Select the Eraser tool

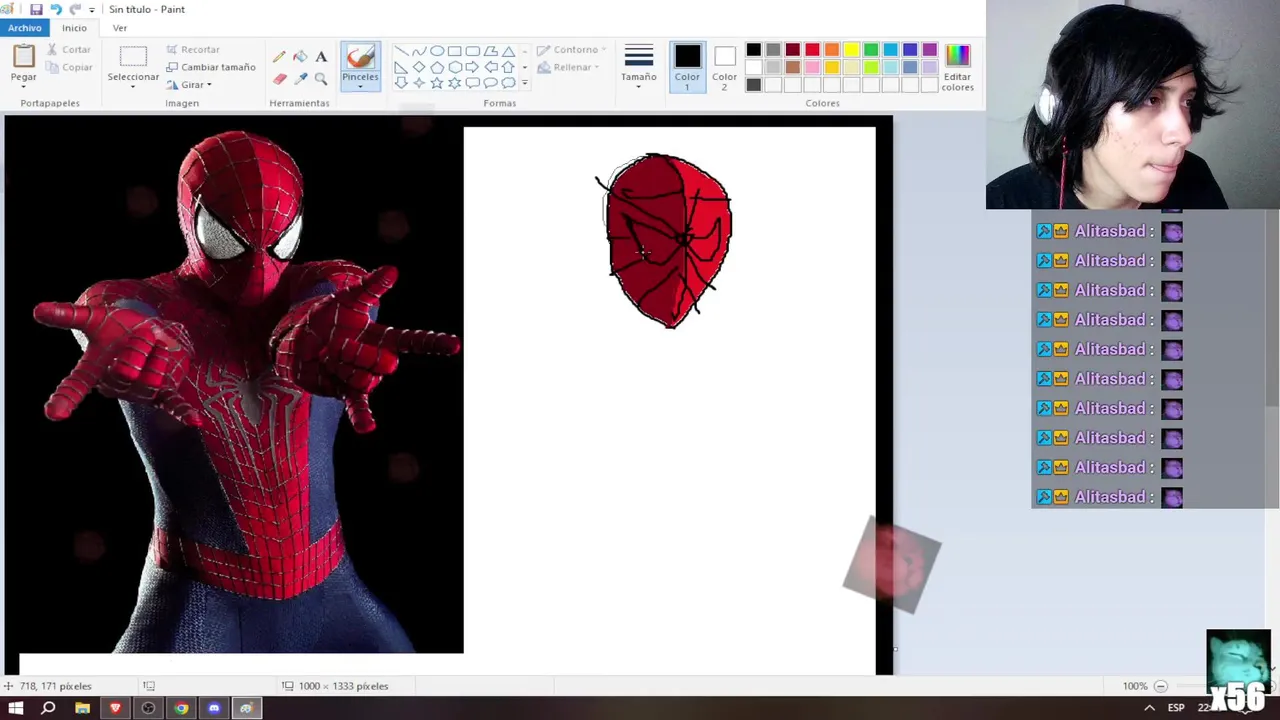(x=279, y=78)
